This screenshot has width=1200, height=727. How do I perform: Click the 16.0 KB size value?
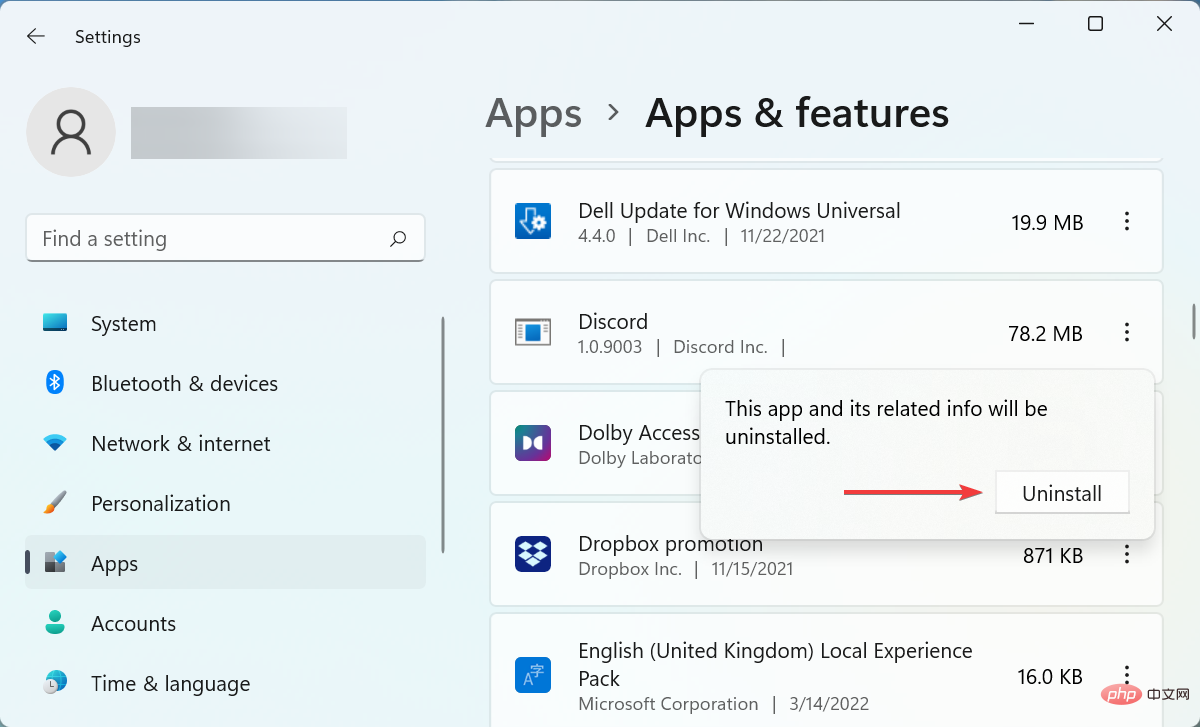(1051, 678)
